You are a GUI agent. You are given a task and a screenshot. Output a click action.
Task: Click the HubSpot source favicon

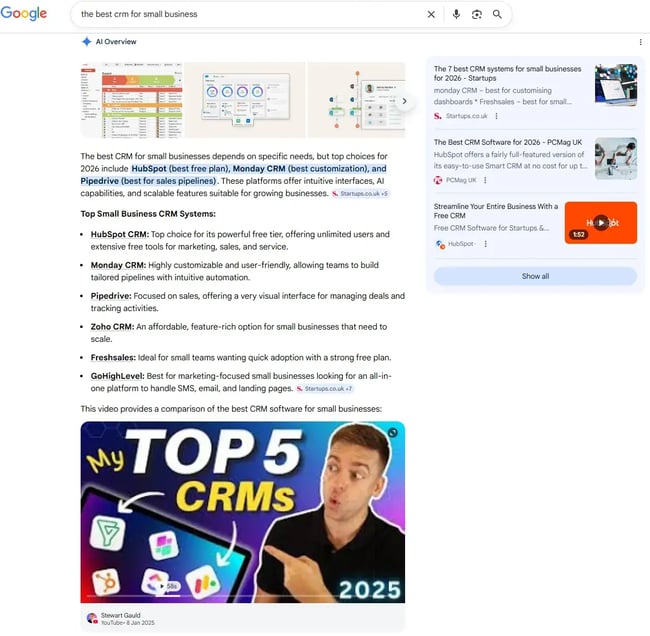point(440,244)
